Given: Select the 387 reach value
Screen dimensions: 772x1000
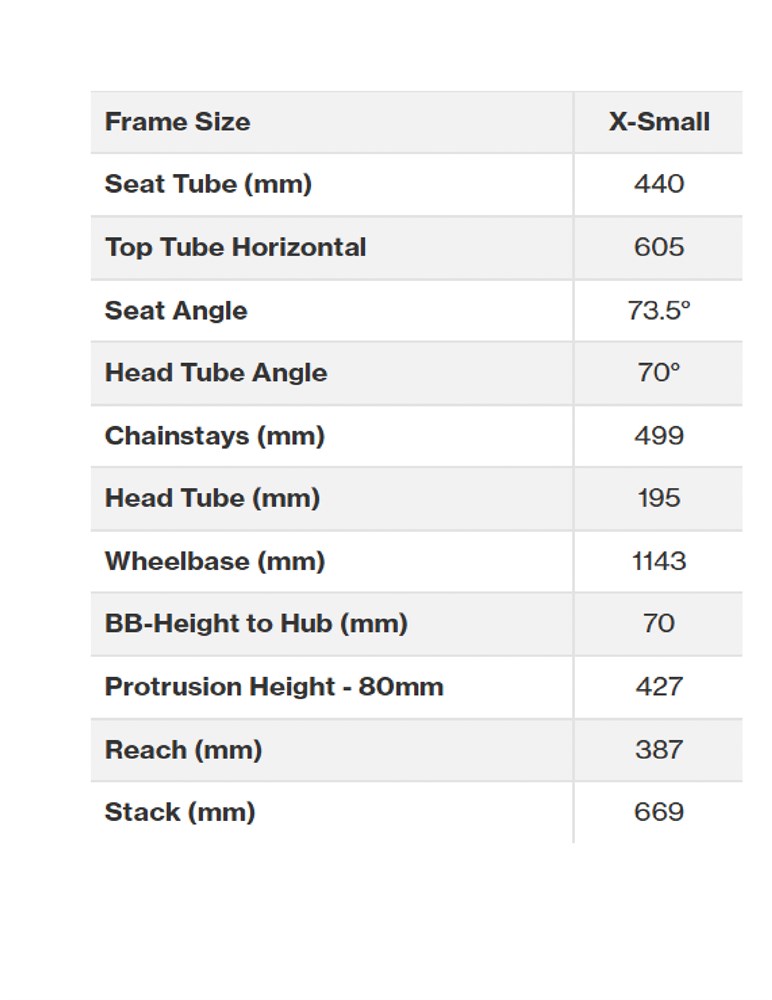Looking at the screenshot, I should tap(659, 749).
